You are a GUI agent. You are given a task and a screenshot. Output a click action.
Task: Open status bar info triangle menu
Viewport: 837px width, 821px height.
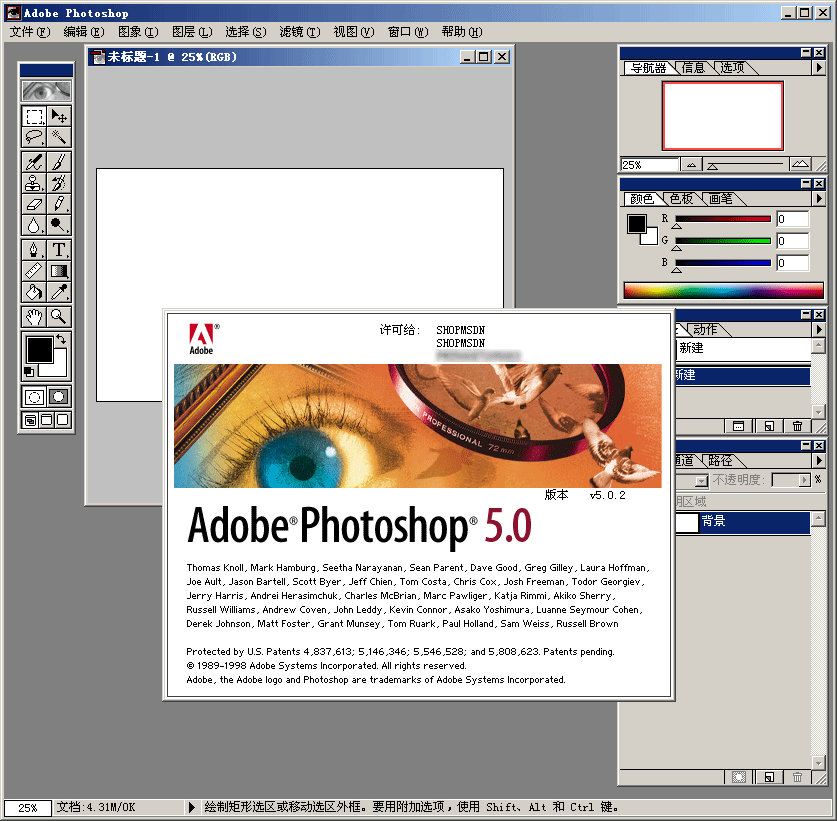[x=191, y=807]
